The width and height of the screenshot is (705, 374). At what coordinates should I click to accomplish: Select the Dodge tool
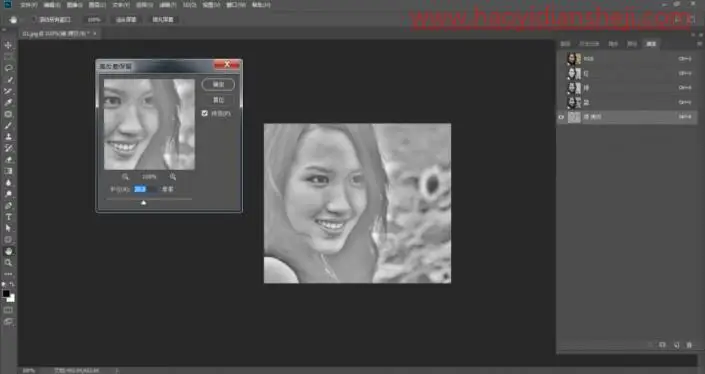pyautogui.click(x=8, y=194)
